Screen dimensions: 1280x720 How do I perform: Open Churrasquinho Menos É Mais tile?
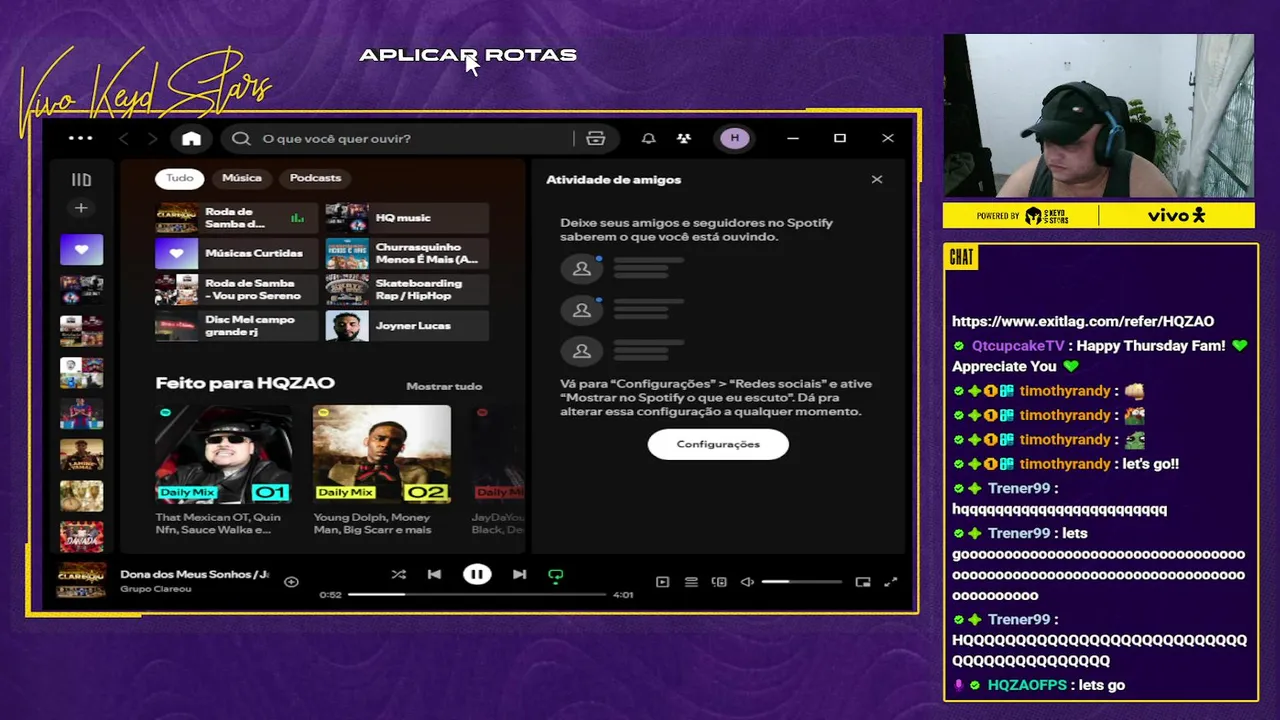point(407,254)
